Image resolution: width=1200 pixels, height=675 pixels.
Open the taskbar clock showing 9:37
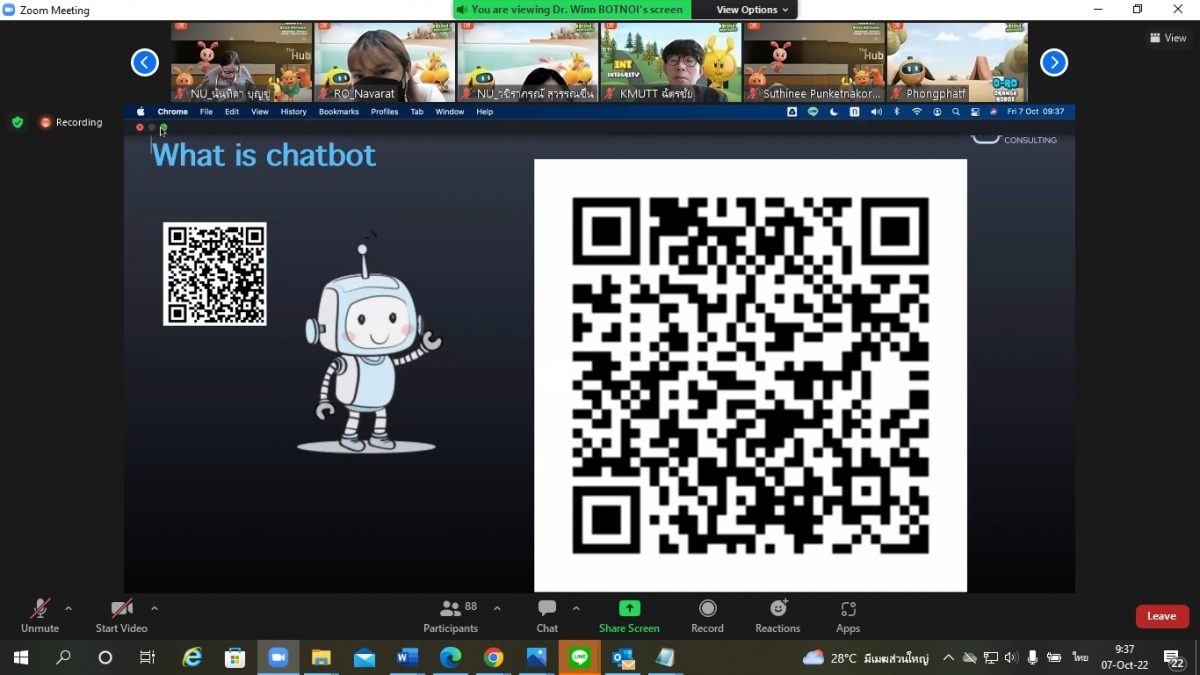(1126, 657)
